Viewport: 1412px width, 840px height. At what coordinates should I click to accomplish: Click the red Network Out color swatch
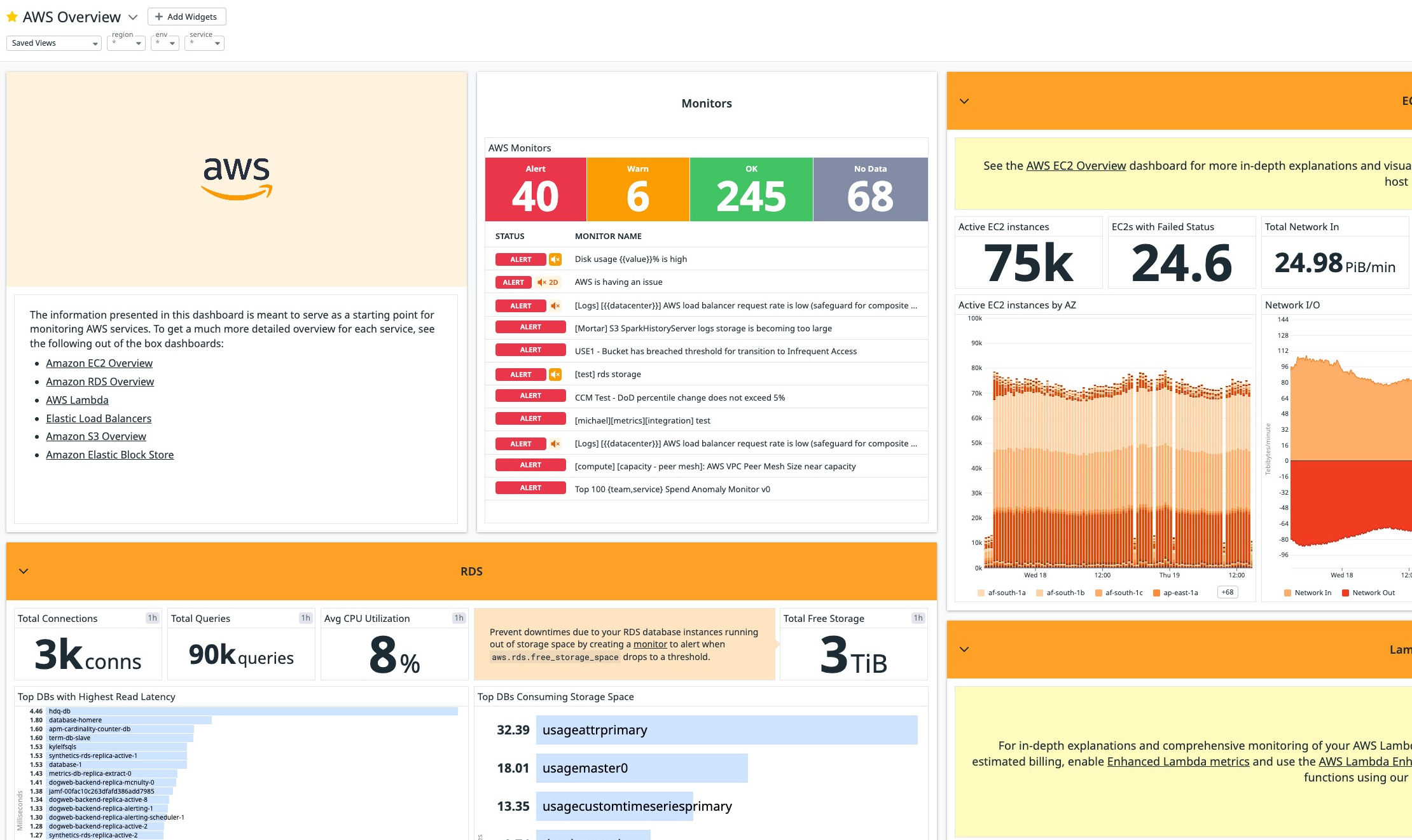coord(1344,592)
